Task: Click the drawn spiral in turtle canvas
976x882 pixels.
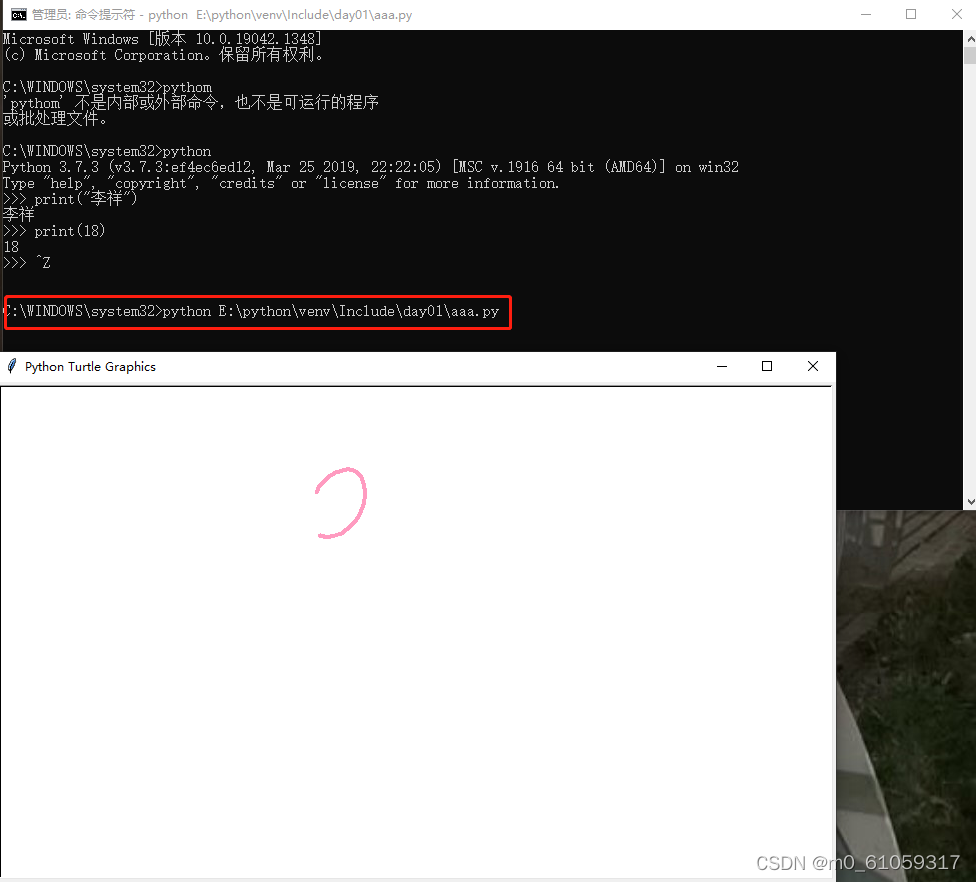Action: (x=342, y=500)
